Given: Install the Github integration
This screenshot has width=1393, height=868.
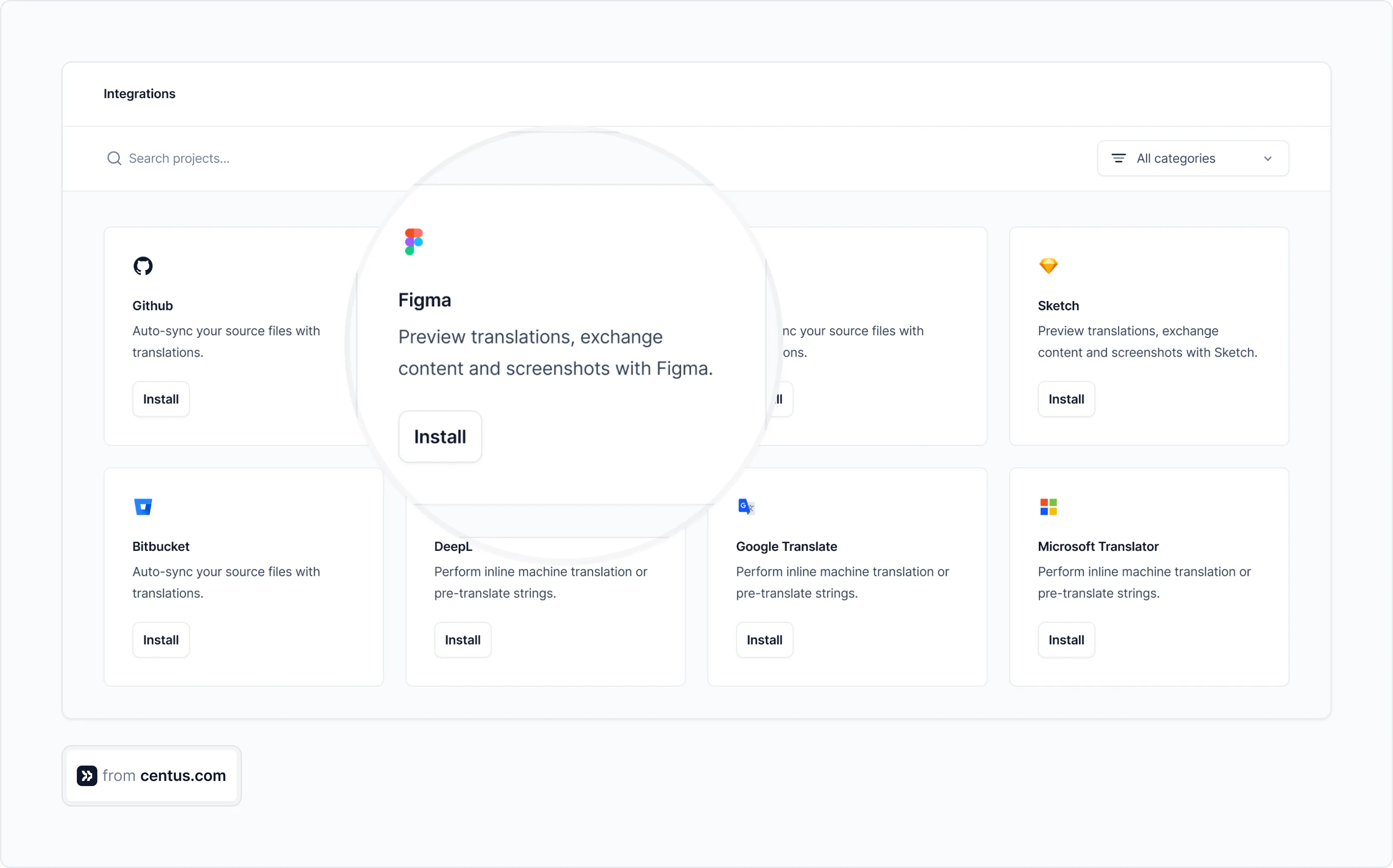Looking at the screenshot, I should click(161, 399).
